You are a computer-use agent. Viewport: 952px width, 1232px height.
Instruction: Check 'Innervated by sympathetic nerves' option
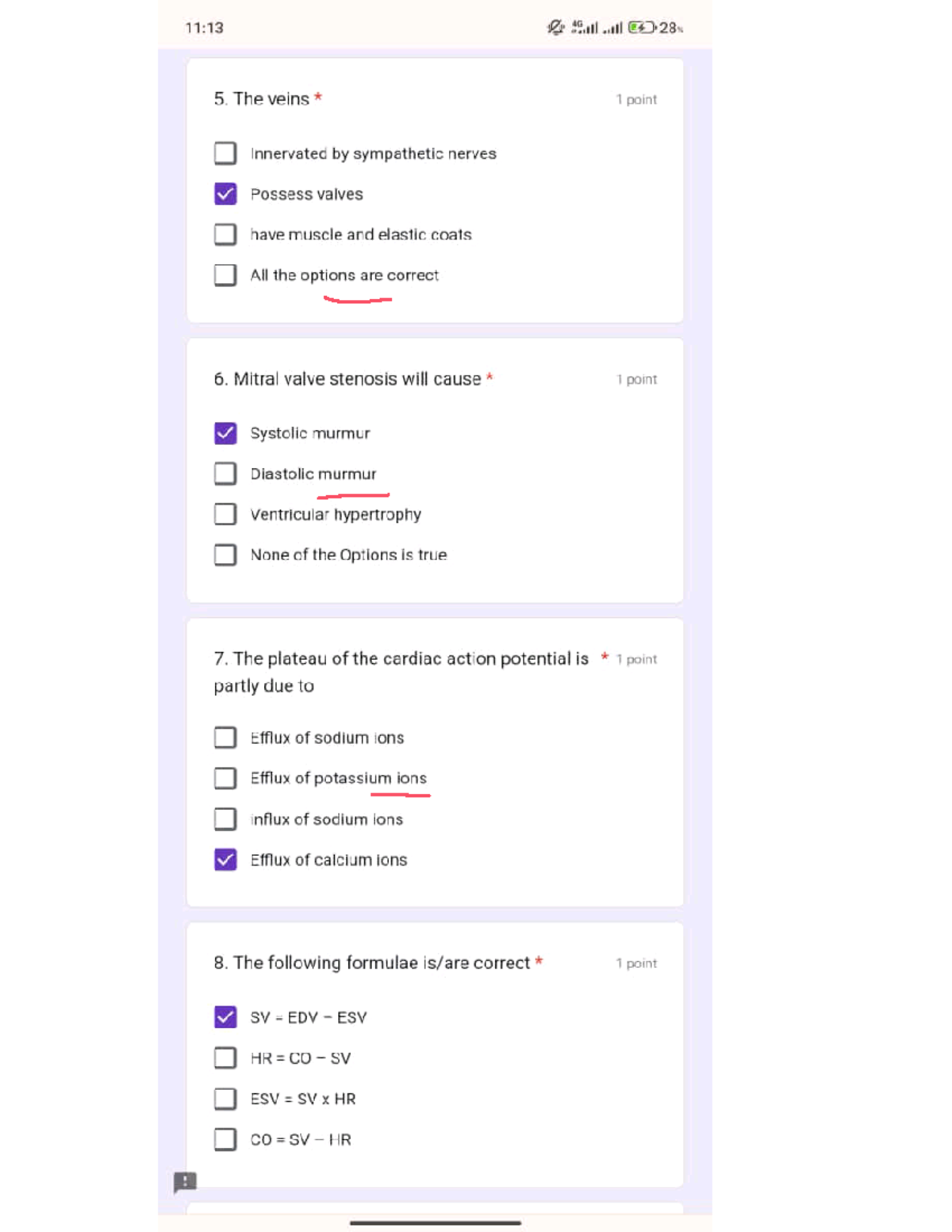click(x=225, y=153)
